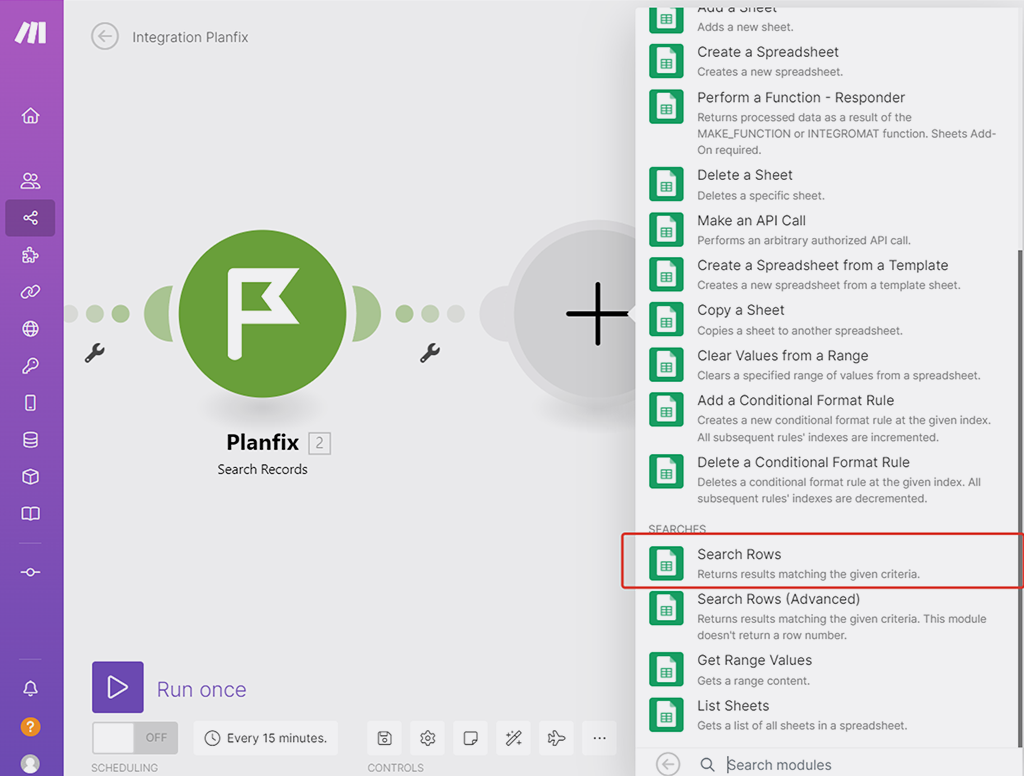
Task: Select the Search Rows module
Action: point(826,563)
